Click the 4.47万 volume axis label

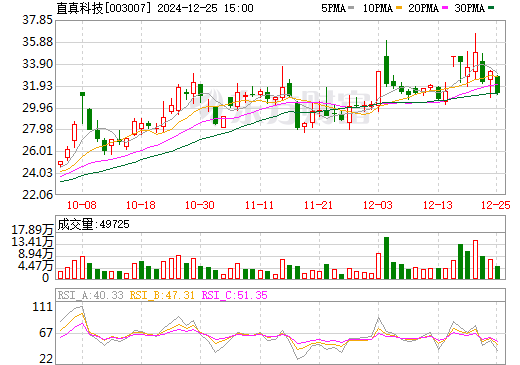[x=36, y=266]
